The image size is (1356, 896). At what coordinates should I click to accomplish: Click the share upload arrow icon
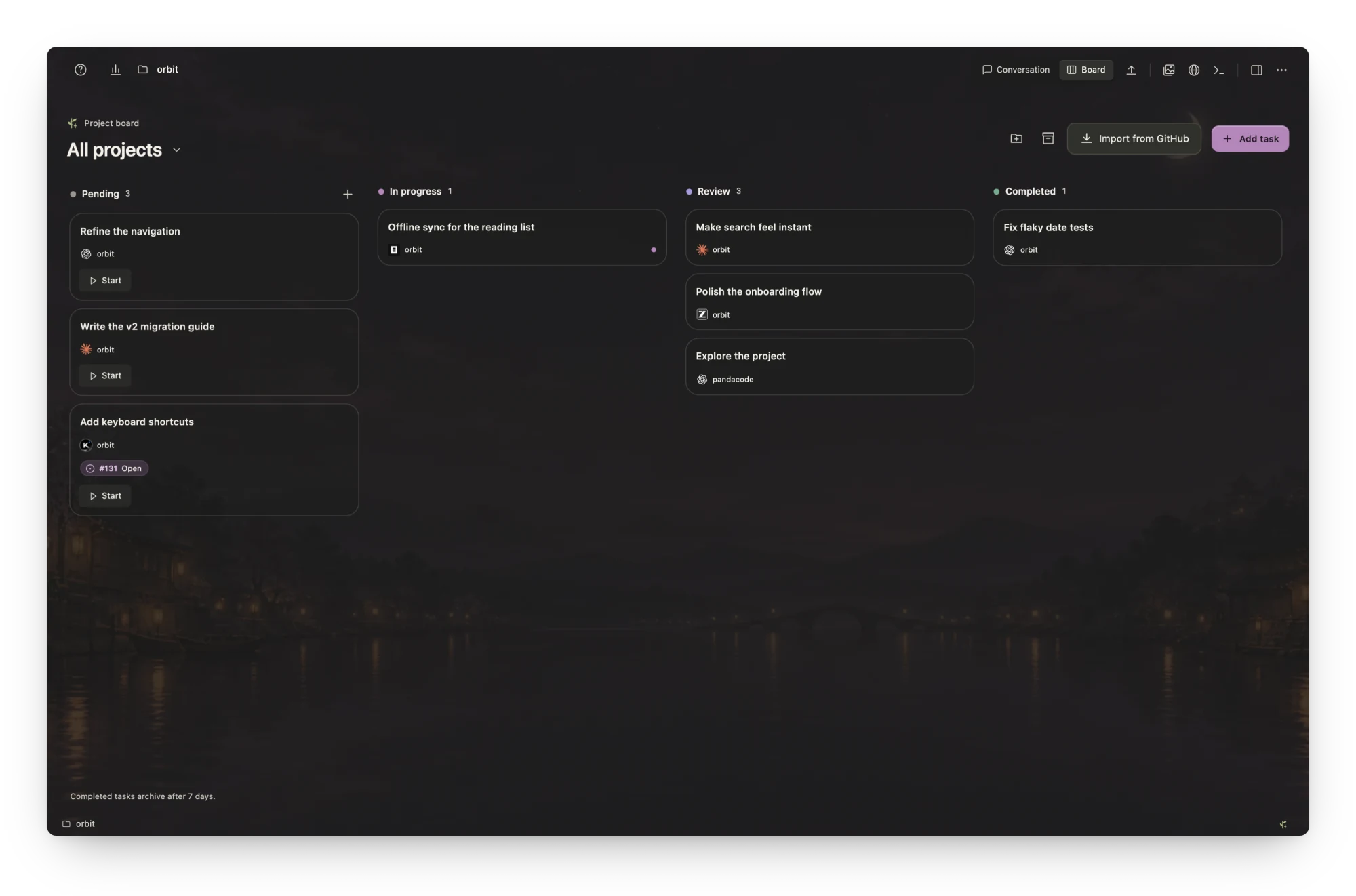[1131, 70]
